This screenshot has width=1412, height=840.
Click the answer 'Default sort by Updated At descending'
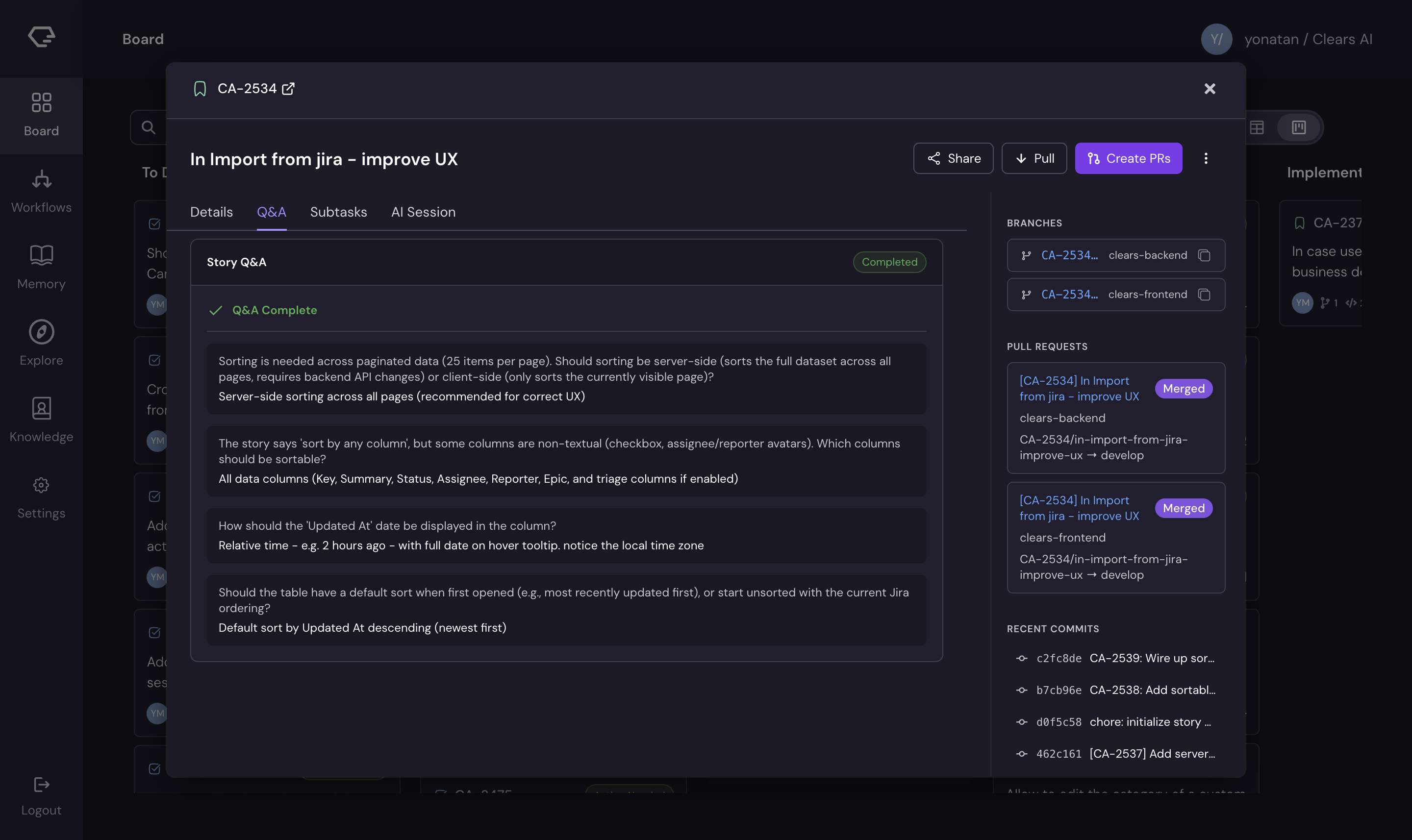362,628
